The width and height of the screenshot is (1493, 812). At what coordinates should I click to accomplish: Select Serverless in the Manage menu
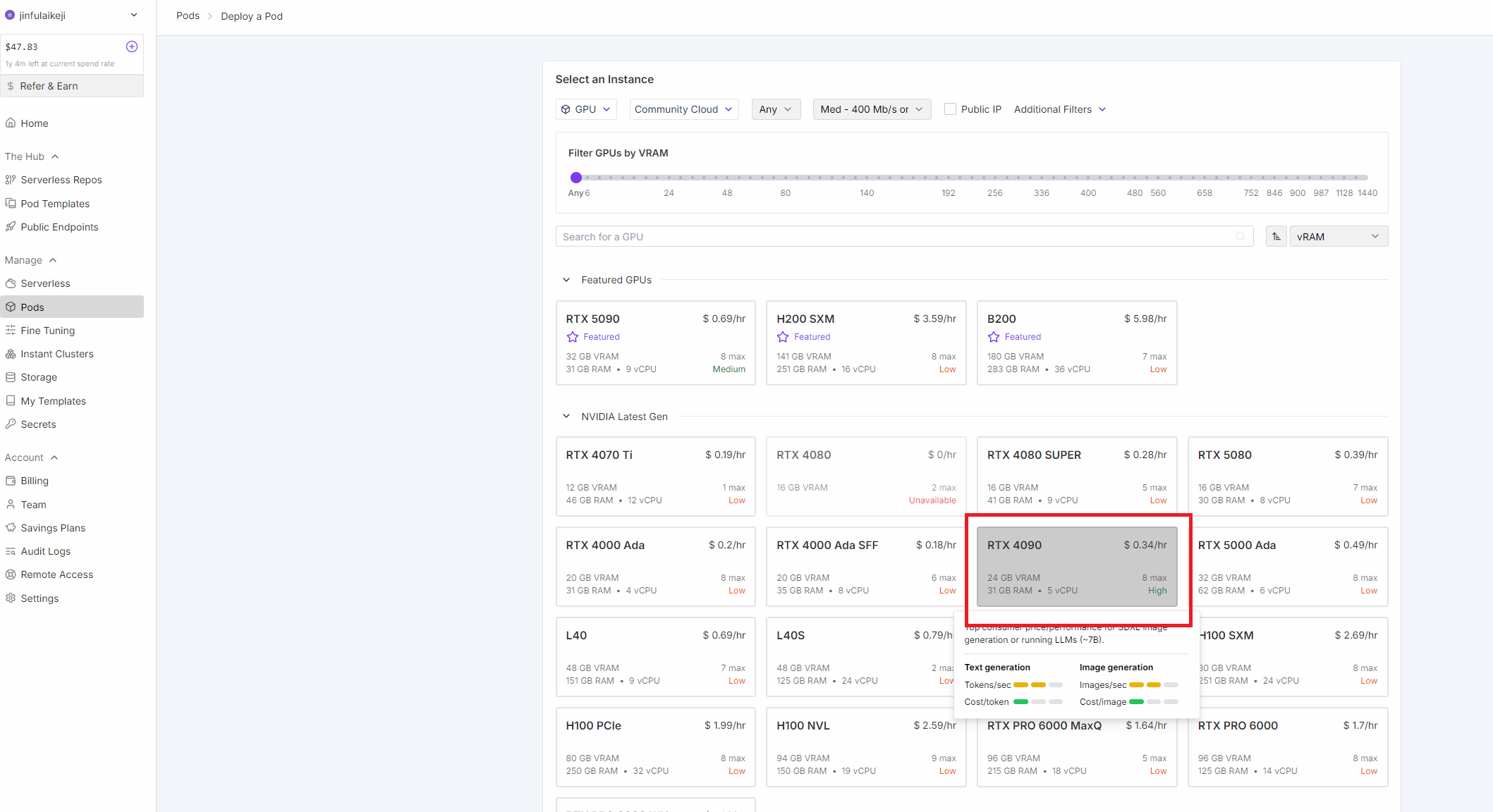[x=45, y=283]
